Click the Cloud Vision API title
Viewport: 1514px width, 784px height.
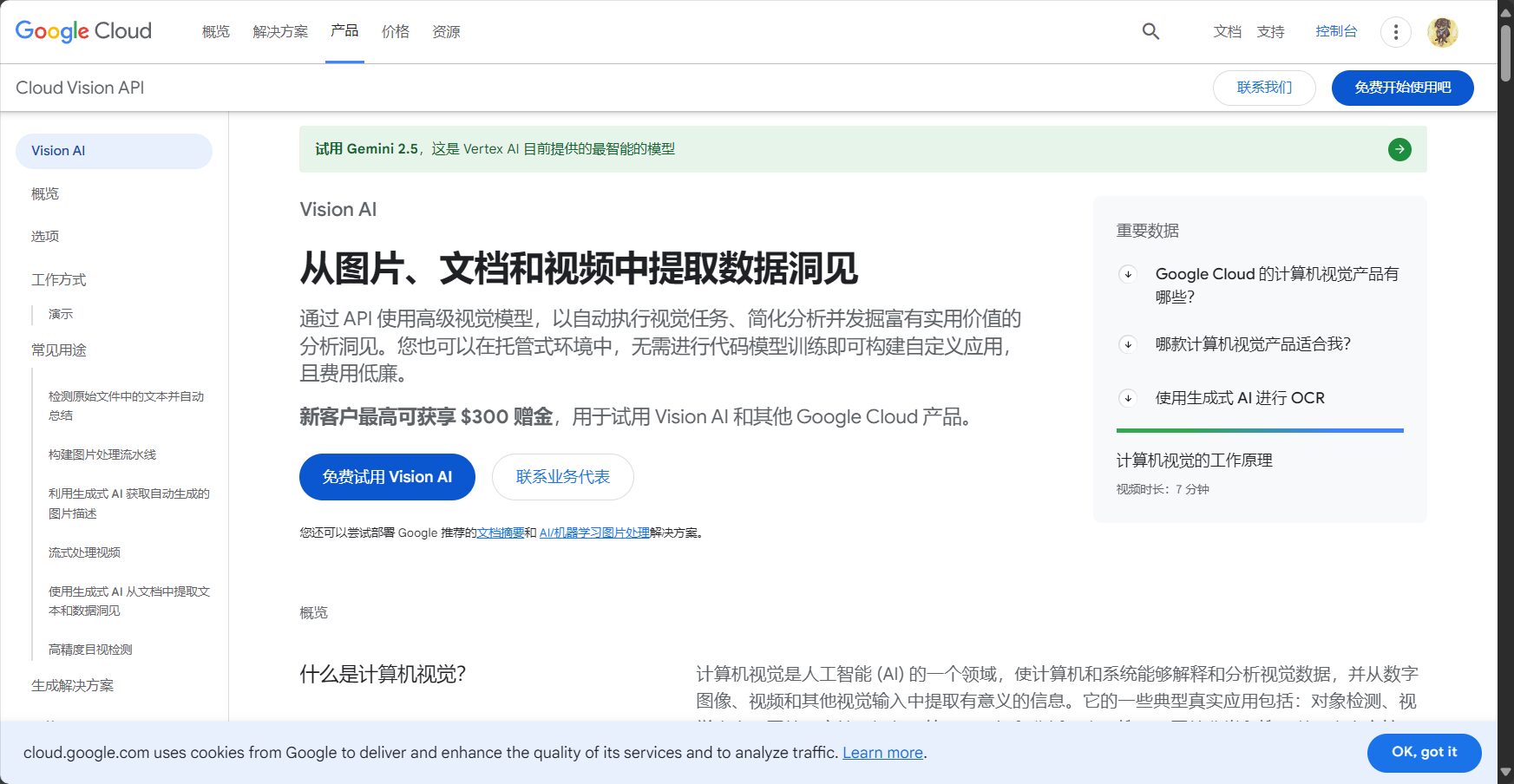(x=80, y=88)
